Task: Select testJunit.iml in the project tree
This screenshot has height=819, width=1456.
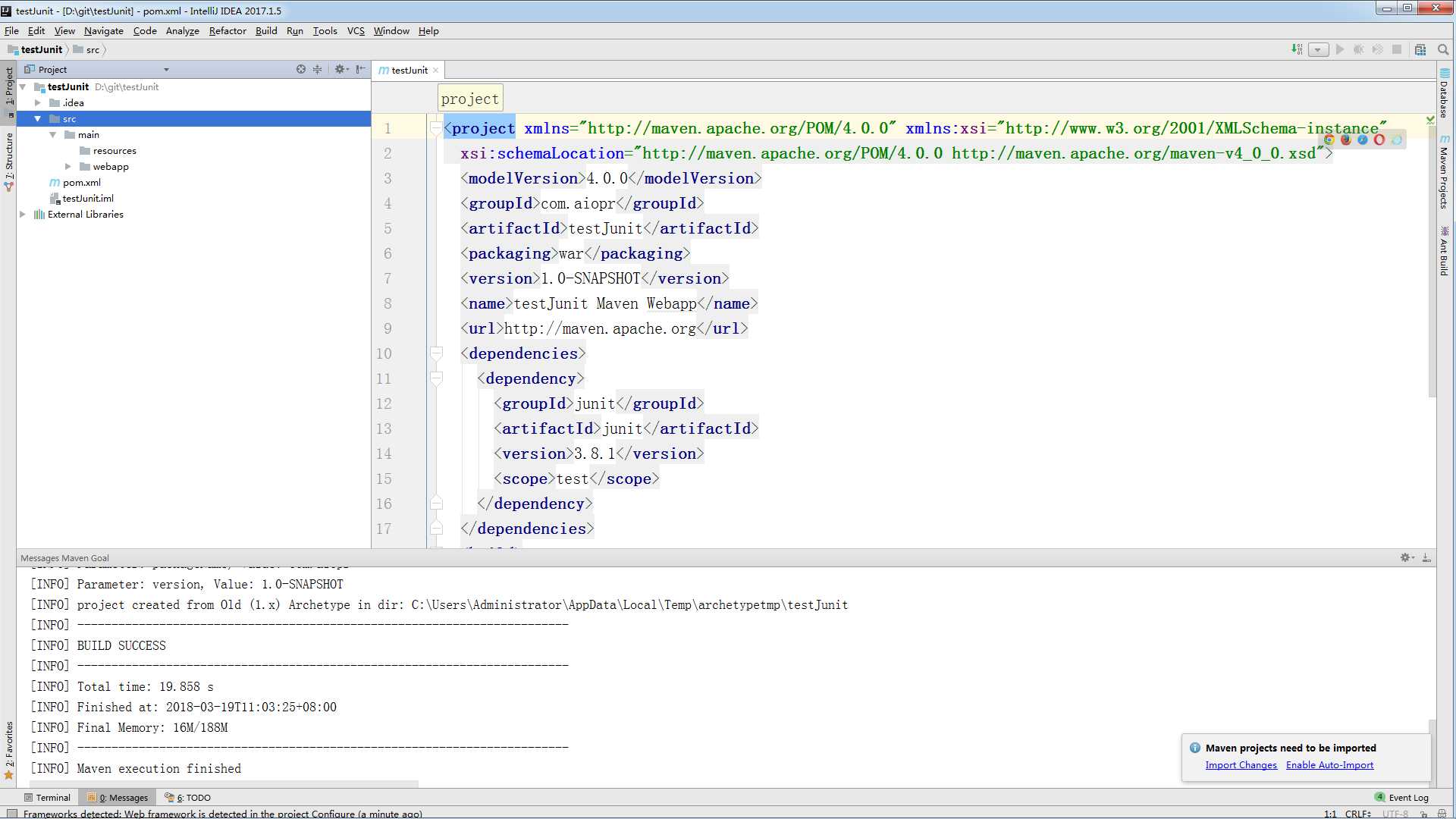Action: tap(81, 198)
